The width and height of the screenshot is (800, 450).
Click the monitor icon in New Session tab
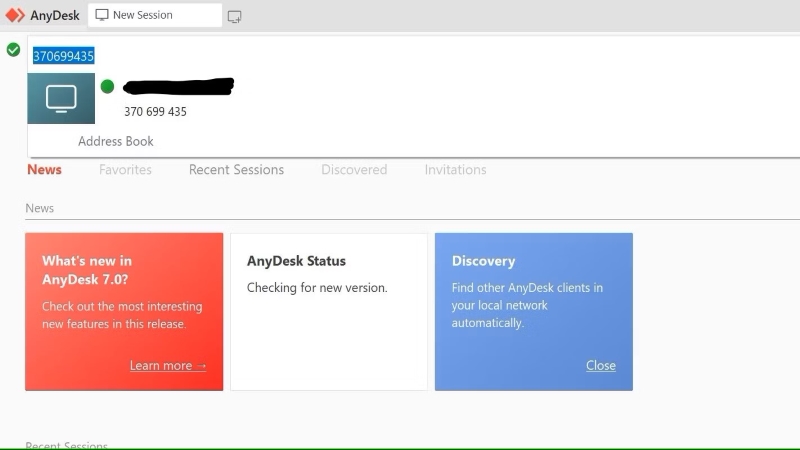[102, 15]
